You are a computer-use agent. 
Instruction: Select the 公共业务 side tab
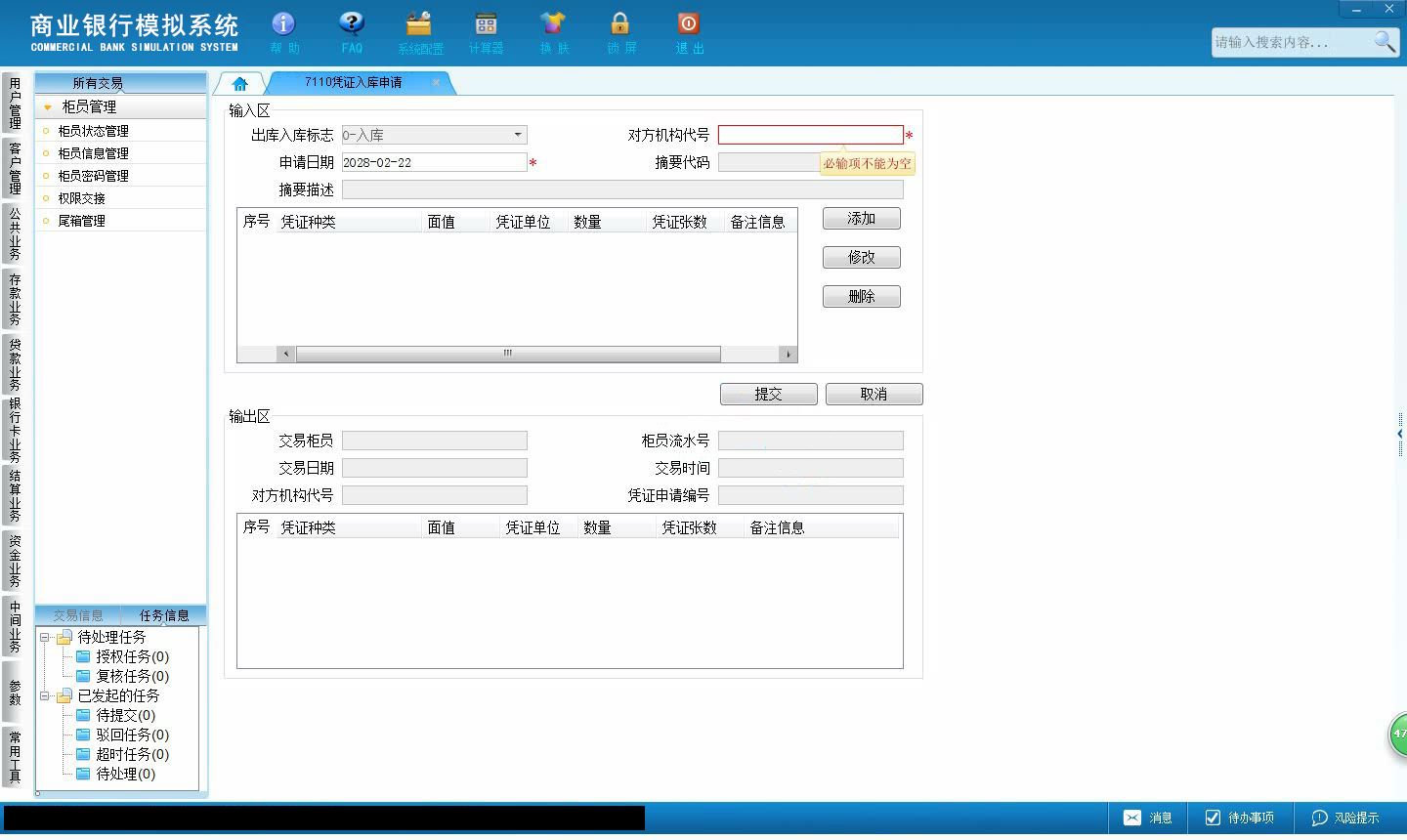tap(14, 233)
